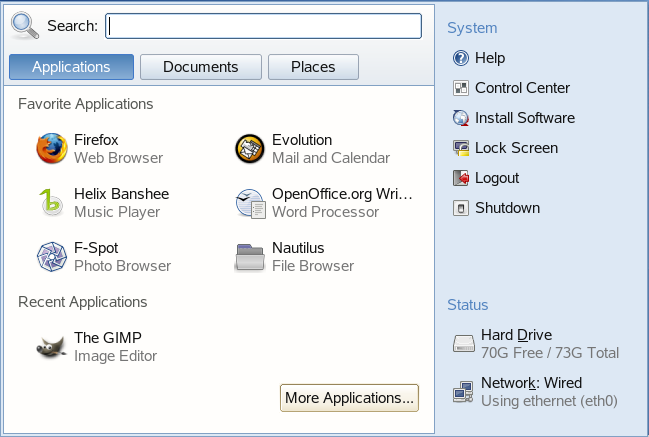Launch Firefox web browser icon

pyautogui.click(x=52, y=149)
